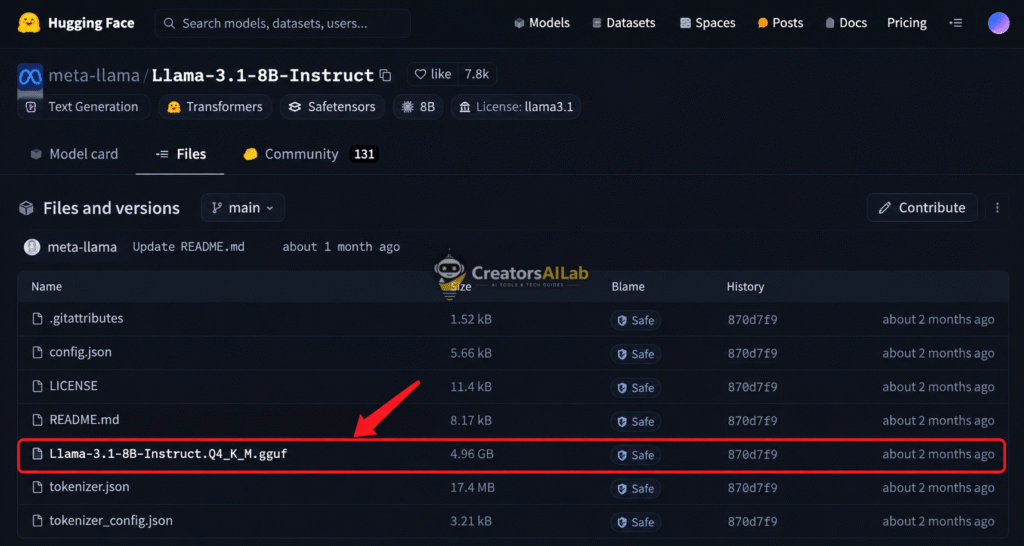
Task: Click the file icon beside README.md
Action: coord(38,420)
